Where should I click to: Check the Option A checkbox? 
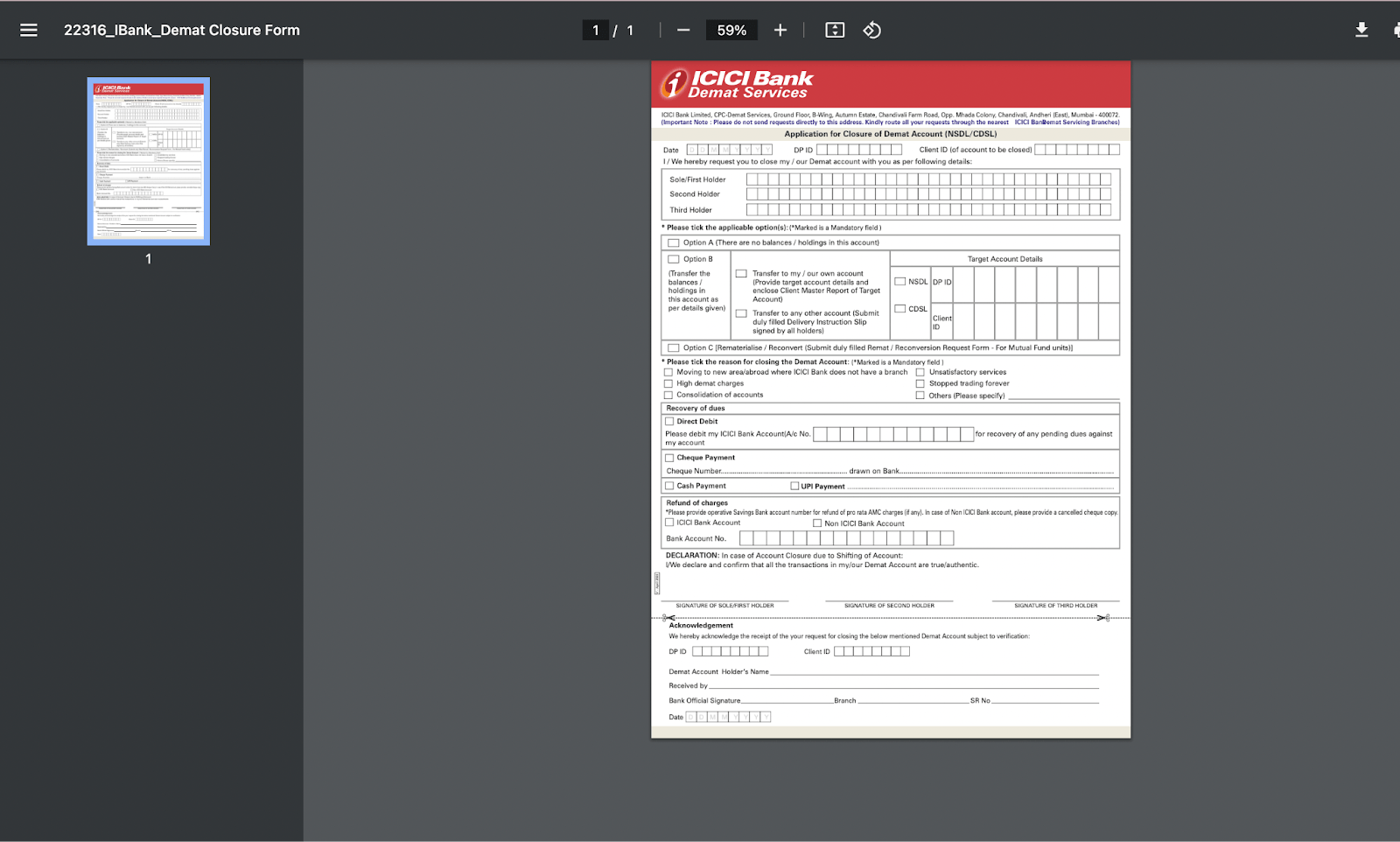(672, 242)
